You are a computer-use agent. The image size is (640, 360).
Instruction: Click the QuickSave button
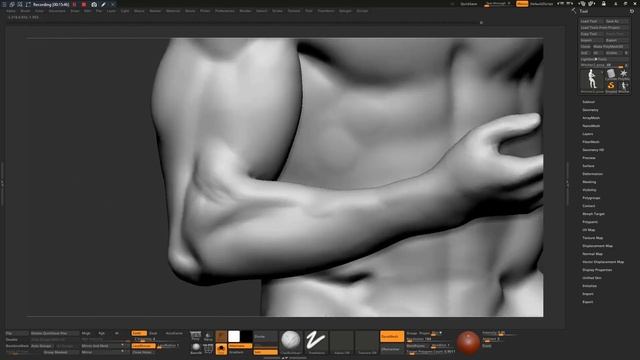pyautogui.click(x=469, y=4)
